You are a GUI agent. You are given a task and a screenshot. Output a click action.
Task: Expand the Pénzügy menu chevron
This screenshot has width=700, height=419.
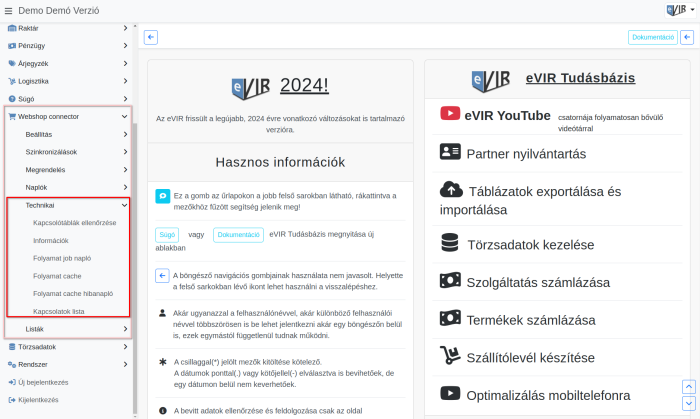tap(125, 46)
